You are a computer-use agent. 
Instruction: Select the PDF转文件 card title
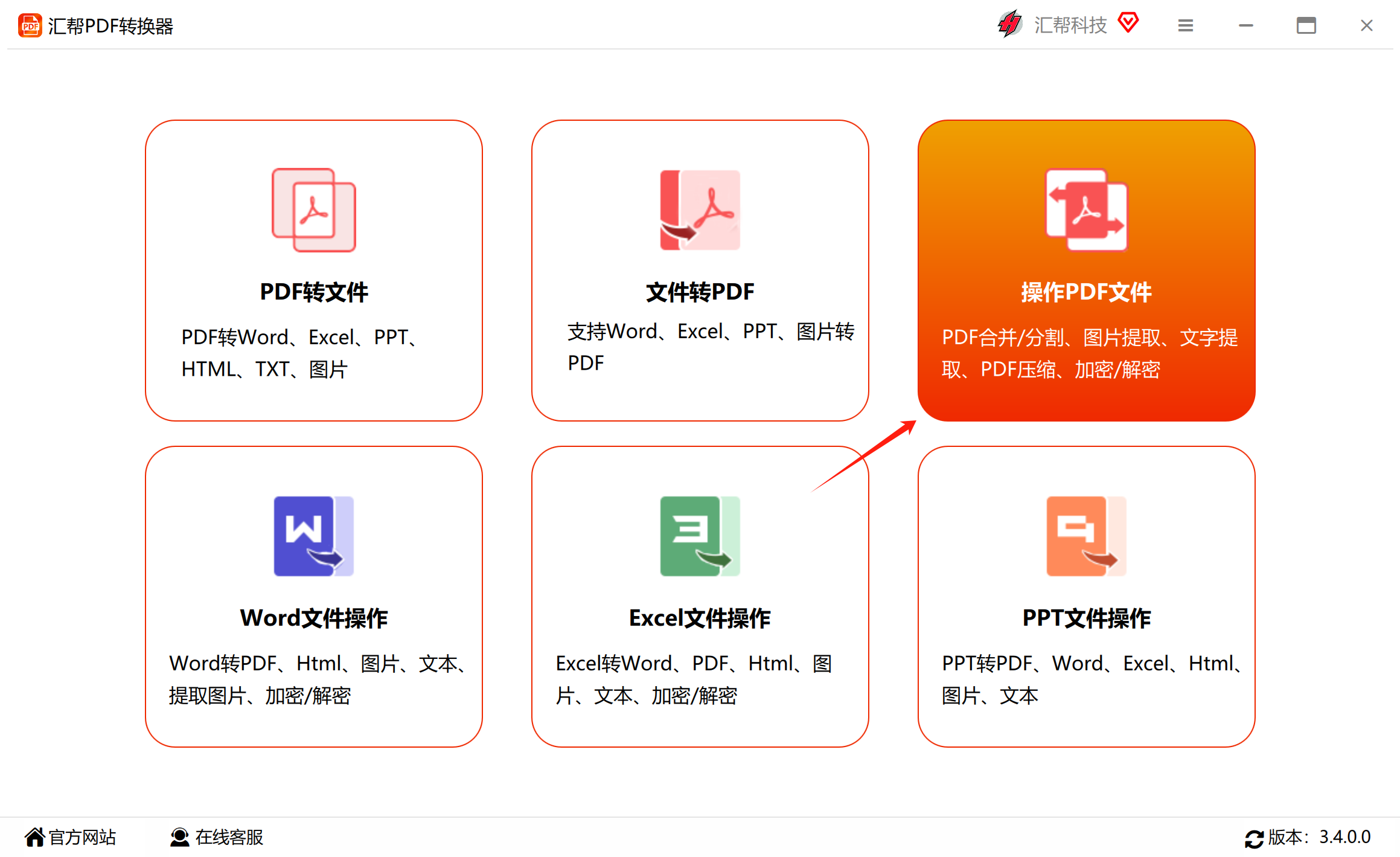tap(314, 292)
